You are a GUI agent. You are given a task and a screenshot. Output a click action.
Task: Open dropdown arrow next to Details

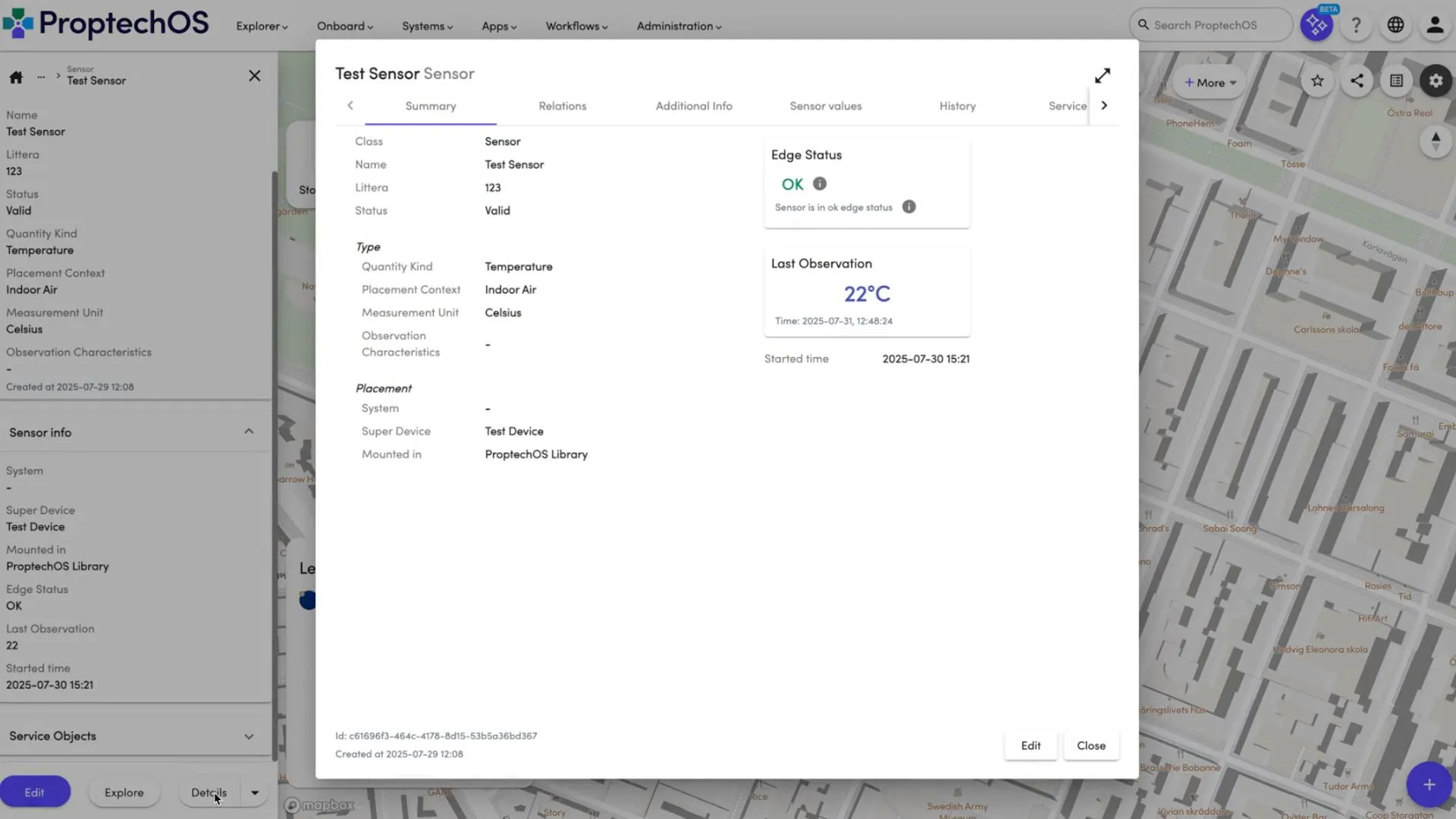tap(255, 792)
